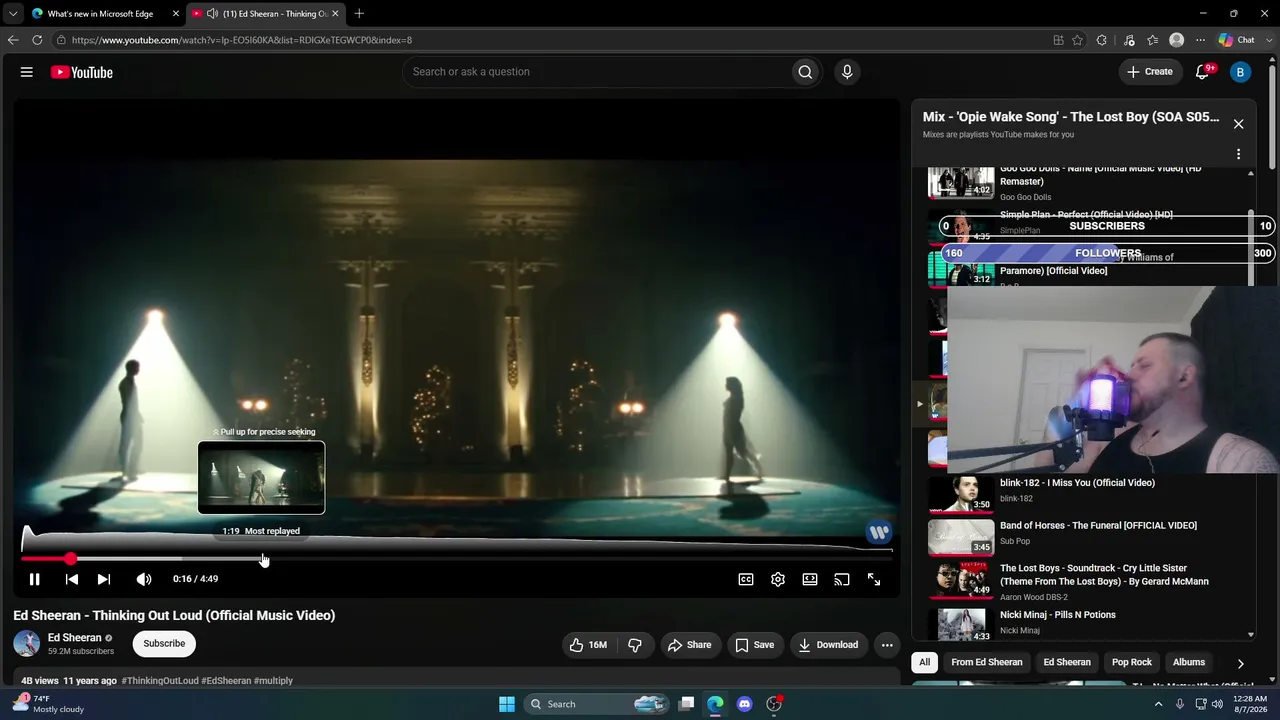Save the video to a playlist
Screen dimensions: 1280x720
point(755,645)
